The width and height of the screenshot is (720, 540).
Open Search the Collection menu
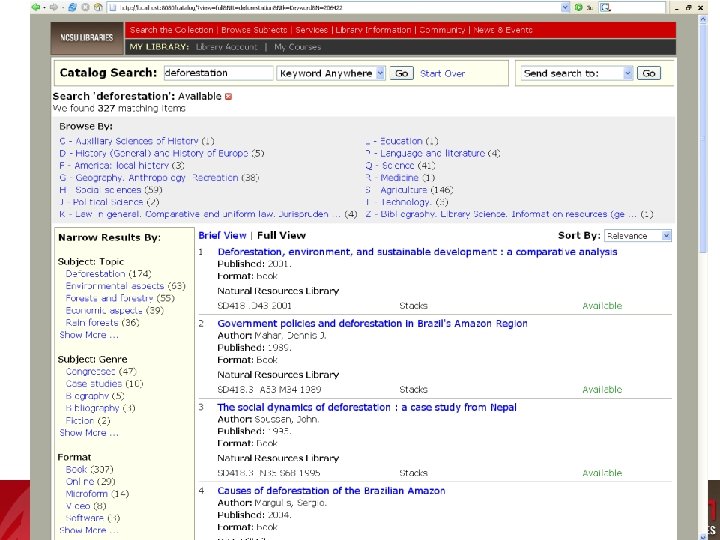pyautogui.click(x=171, y=30)
